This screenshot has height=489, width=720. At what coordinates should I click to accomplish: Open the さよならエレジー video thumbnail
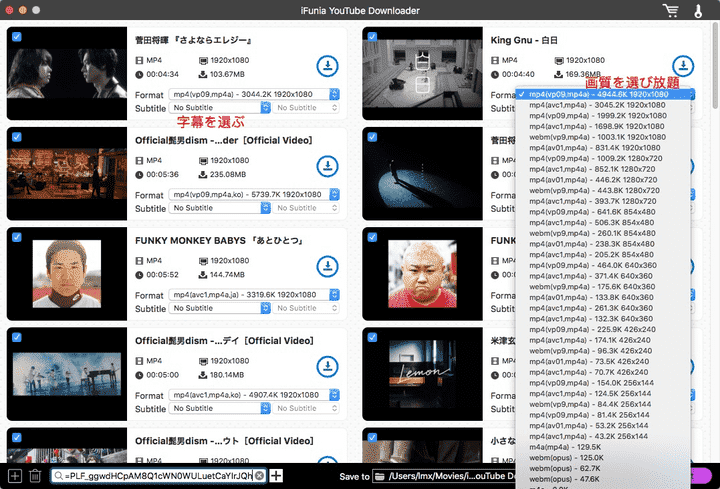tap(67, 73)
